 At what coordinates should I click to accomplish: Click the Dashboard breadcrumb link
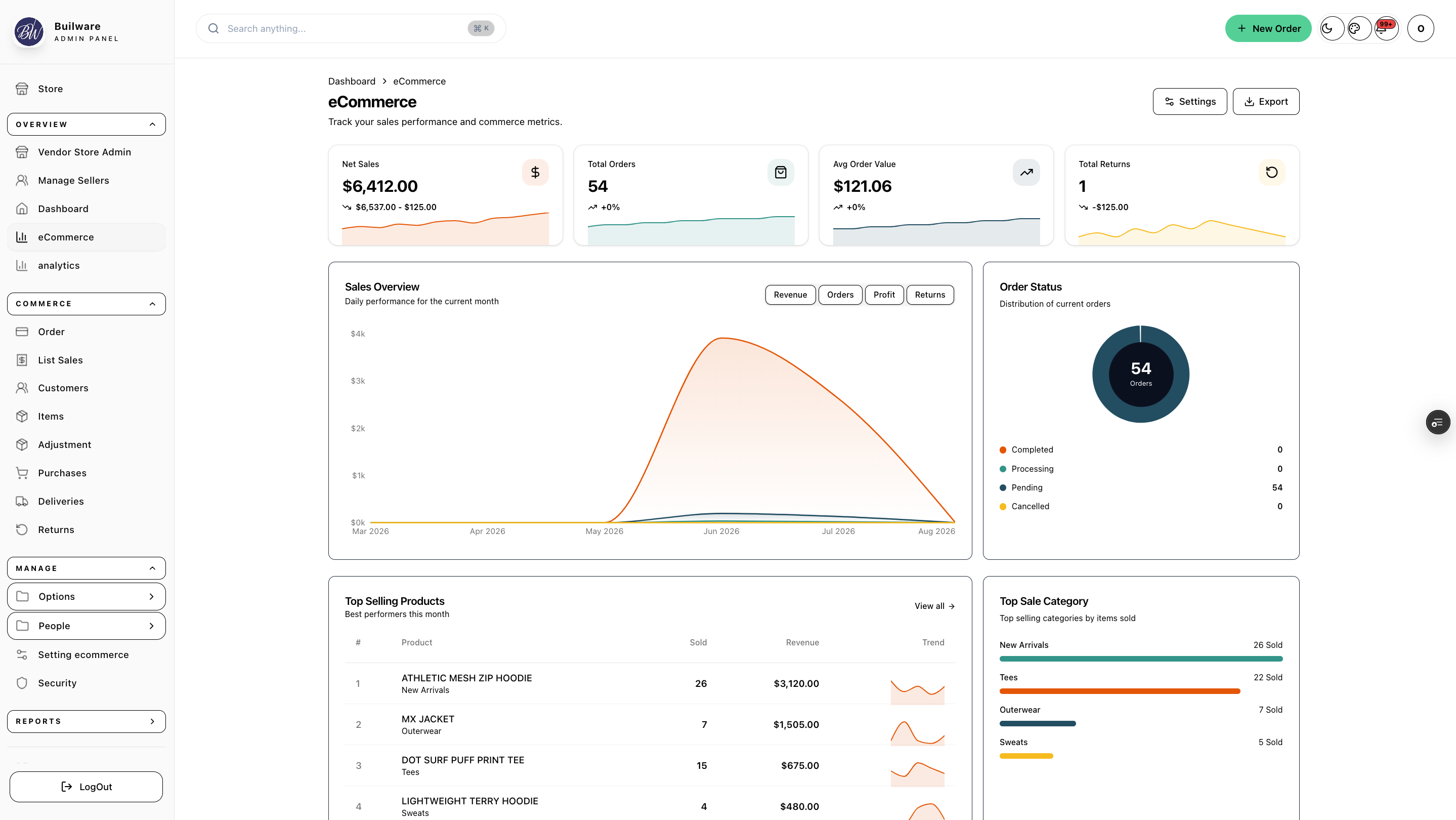click(x=352, y=81)
